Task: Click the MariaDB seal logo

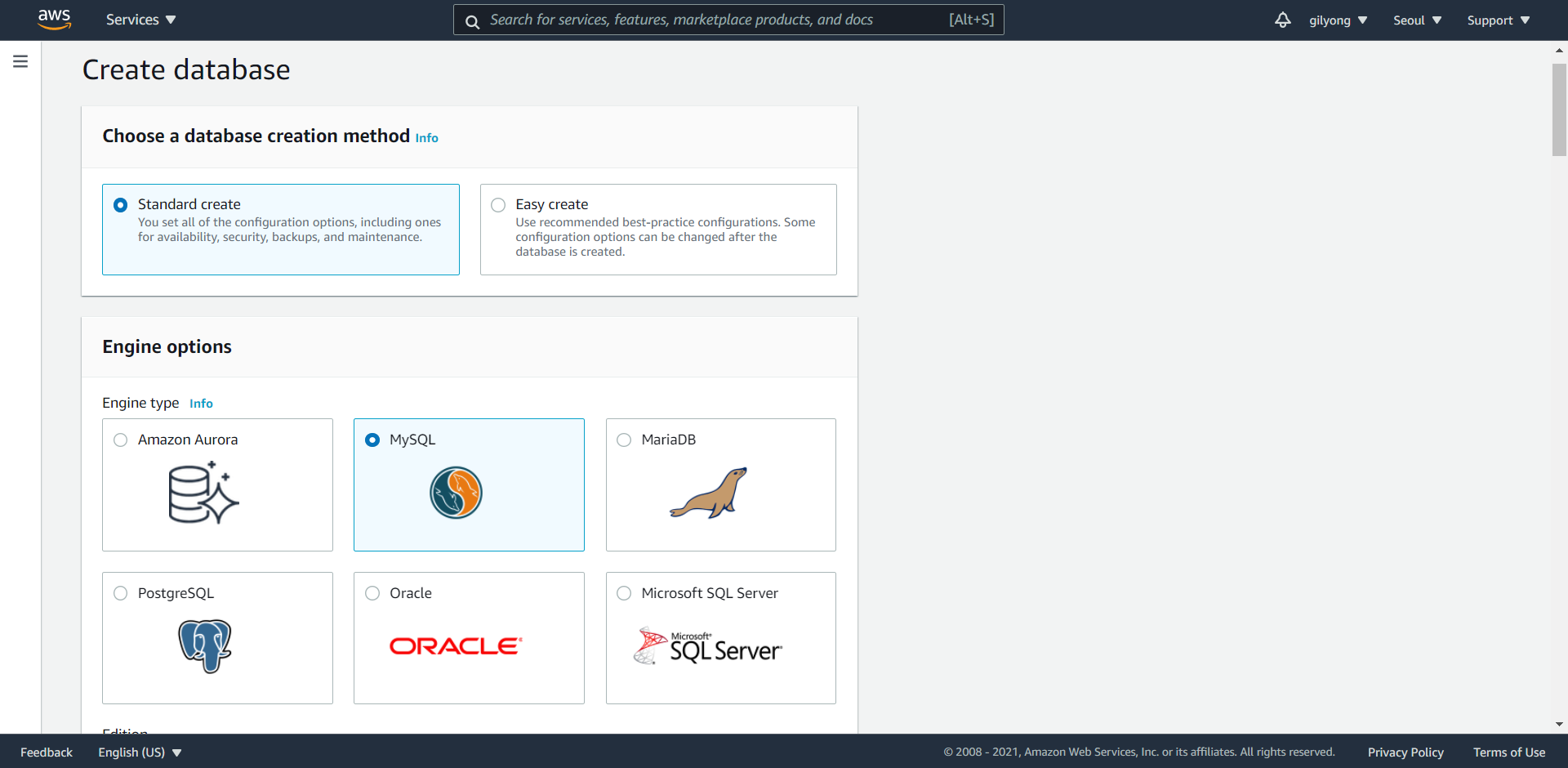Action: 709,493
